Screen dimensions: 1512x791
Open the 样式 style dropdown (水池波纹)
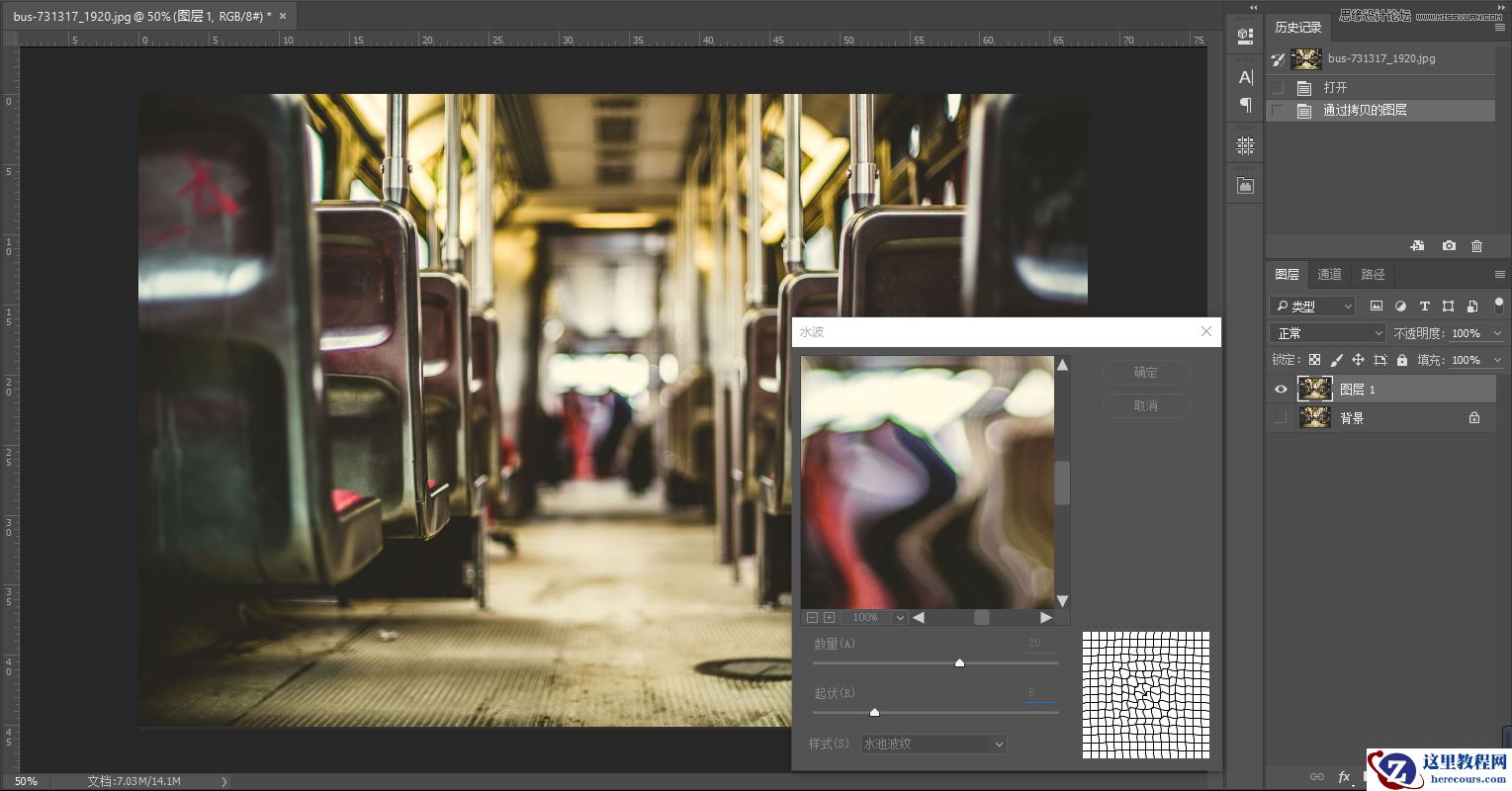click(x=933, y=744)
